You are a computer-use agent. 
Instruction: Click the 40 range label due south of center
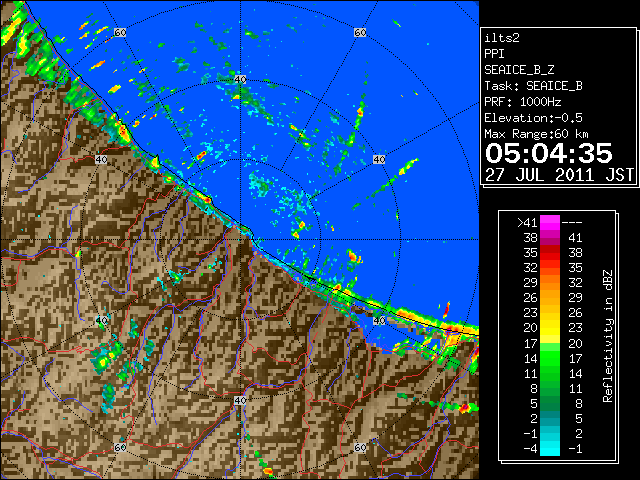(x=240, y=400)
